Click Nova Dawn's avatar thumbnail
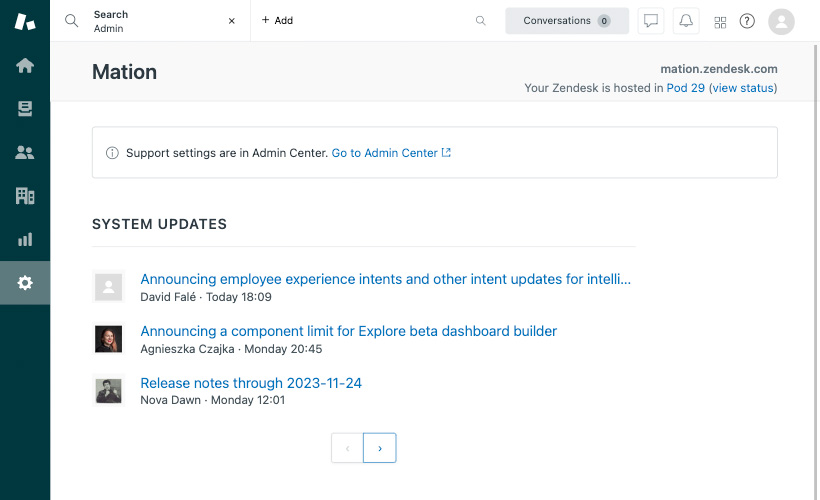The image size is (820, 500). click(x=108, y=391)
